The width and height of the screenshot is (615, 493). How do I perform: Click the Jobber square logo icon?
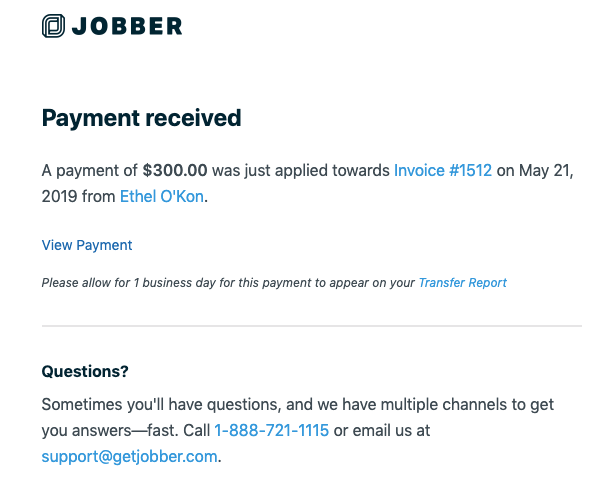pyautogui.click(x=53, y=26)
